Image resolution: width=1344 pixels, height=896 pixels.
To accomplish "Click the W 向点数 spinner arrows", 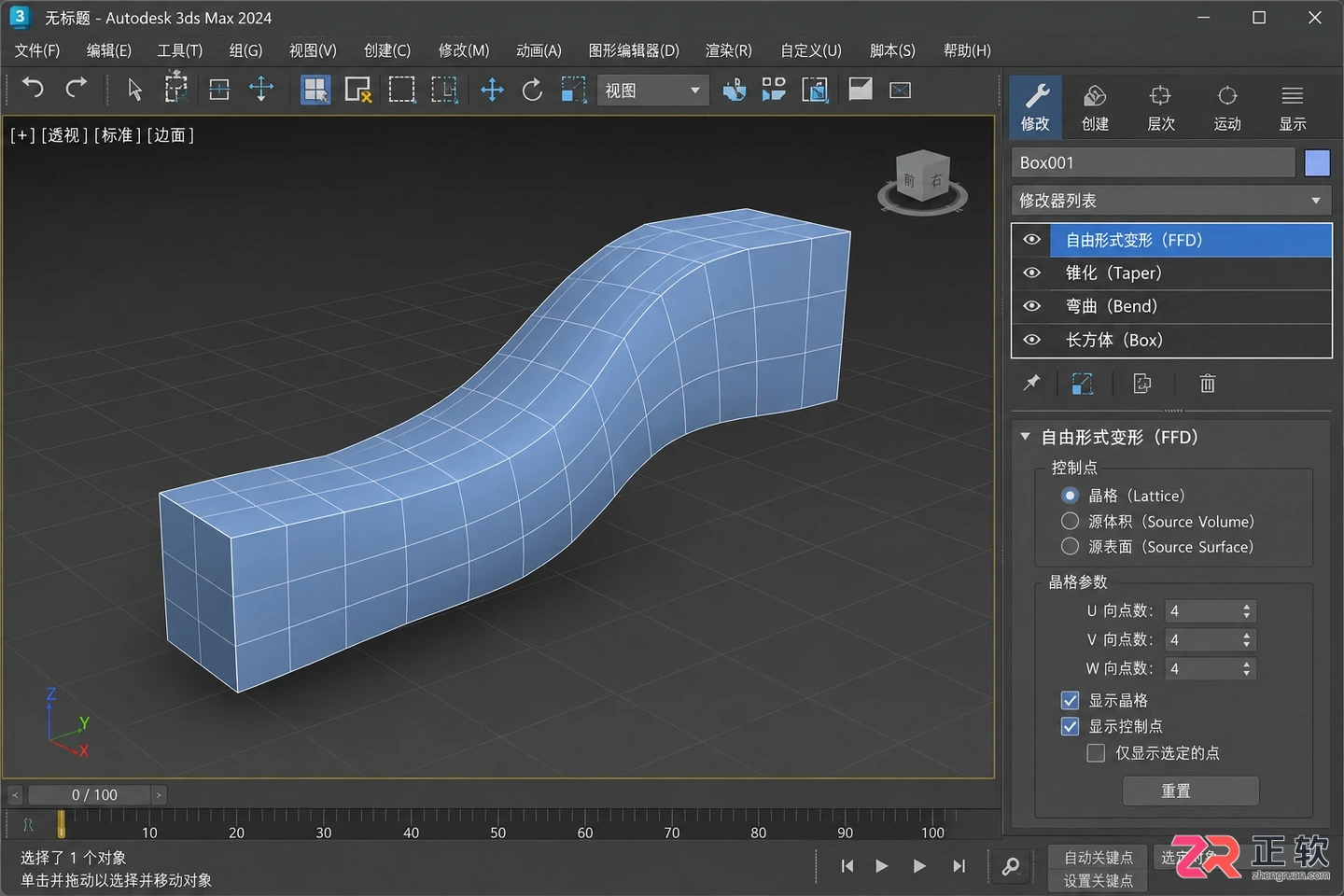I will [1247, 668].
